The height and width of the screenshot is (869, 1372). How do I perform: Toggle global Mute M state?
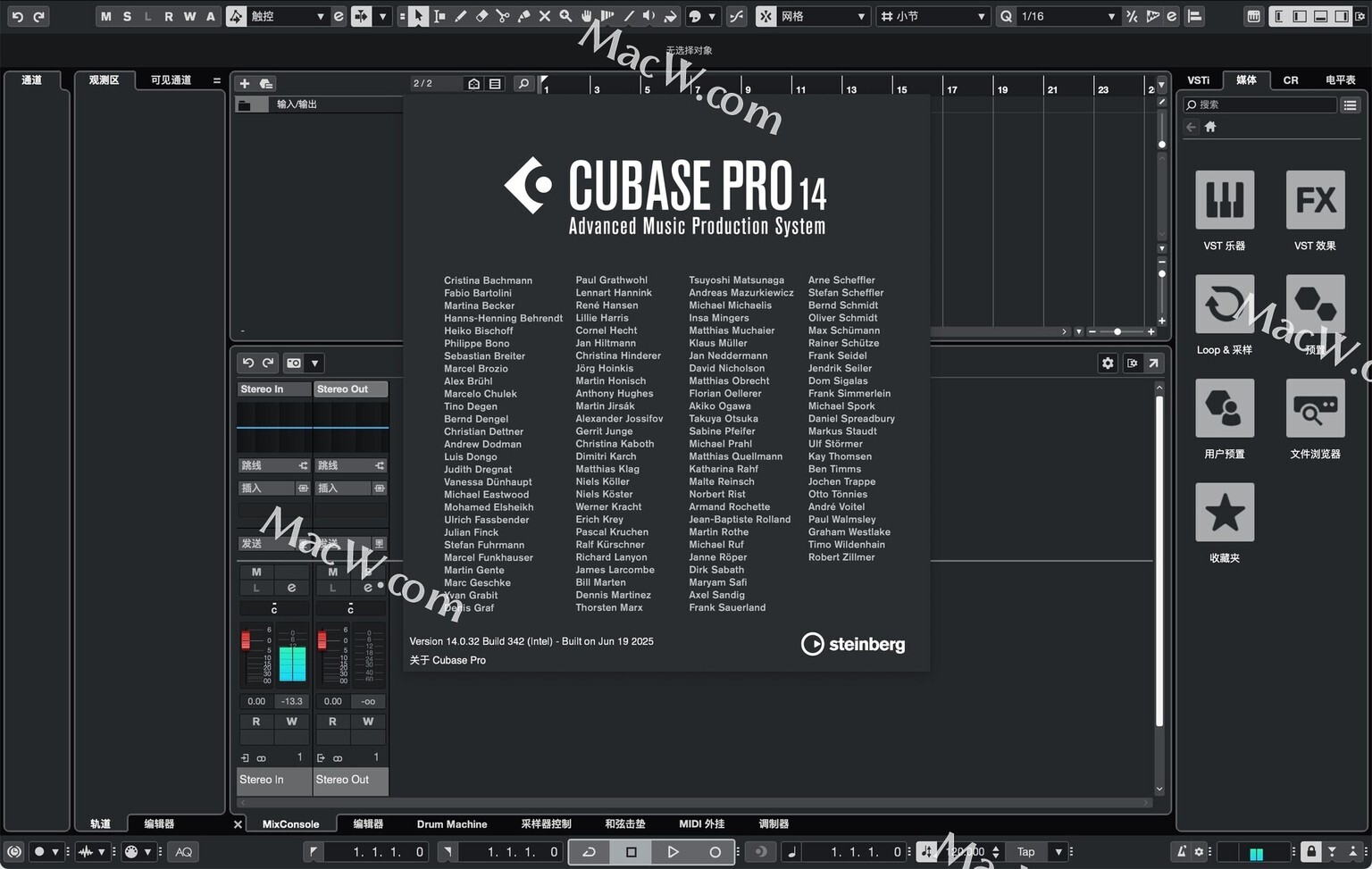coord(105,16)
